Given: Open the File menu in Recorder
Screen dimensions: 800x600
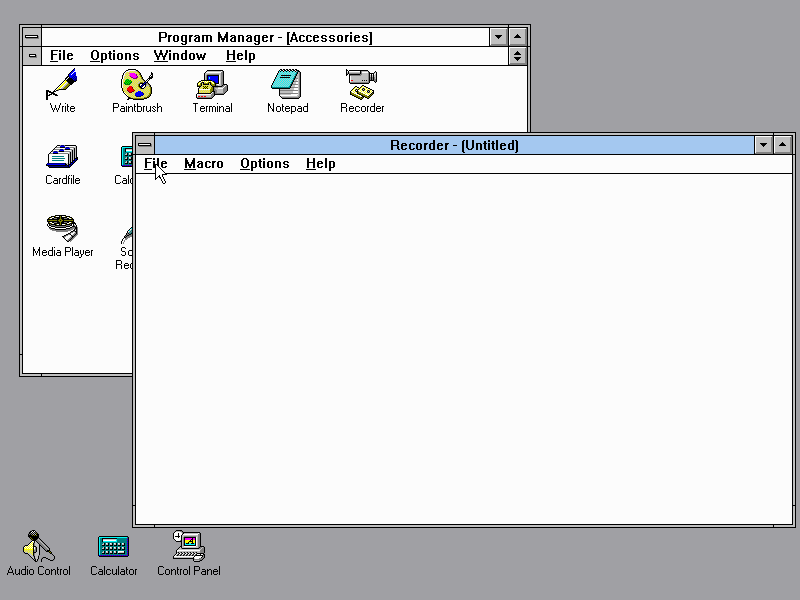Looking at the screenshot, I should tap(155, 164).
